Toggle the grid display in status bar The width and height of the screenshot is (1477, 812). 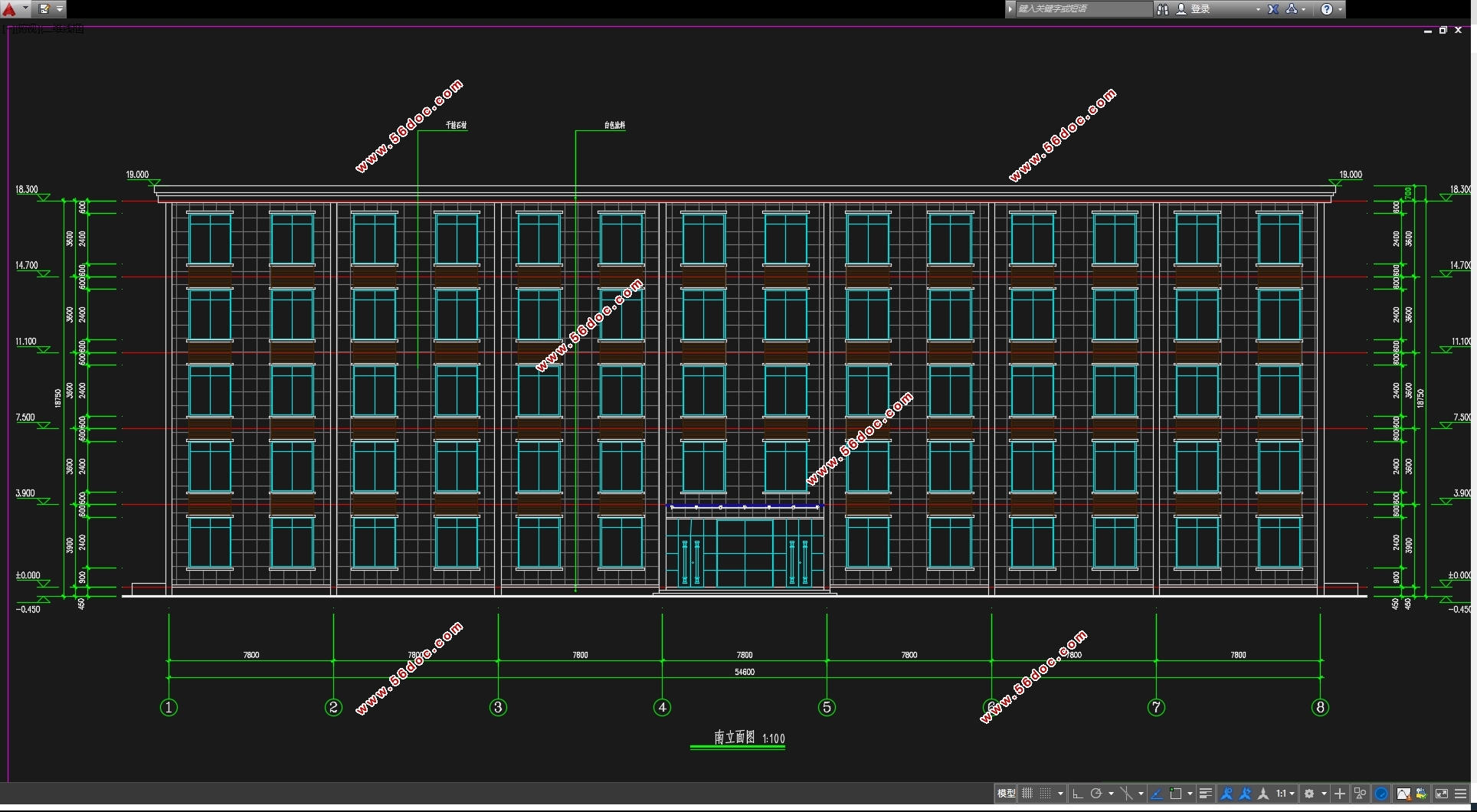[x=1027, y=794]
